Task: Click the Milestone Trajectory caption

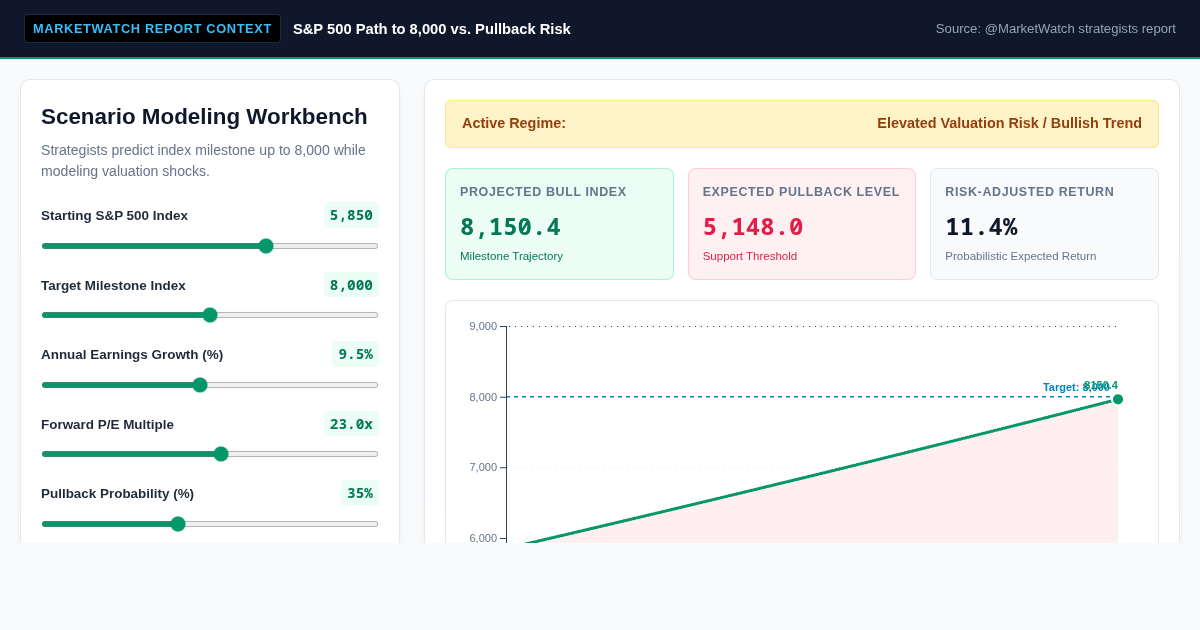Action: pos(511,256)
